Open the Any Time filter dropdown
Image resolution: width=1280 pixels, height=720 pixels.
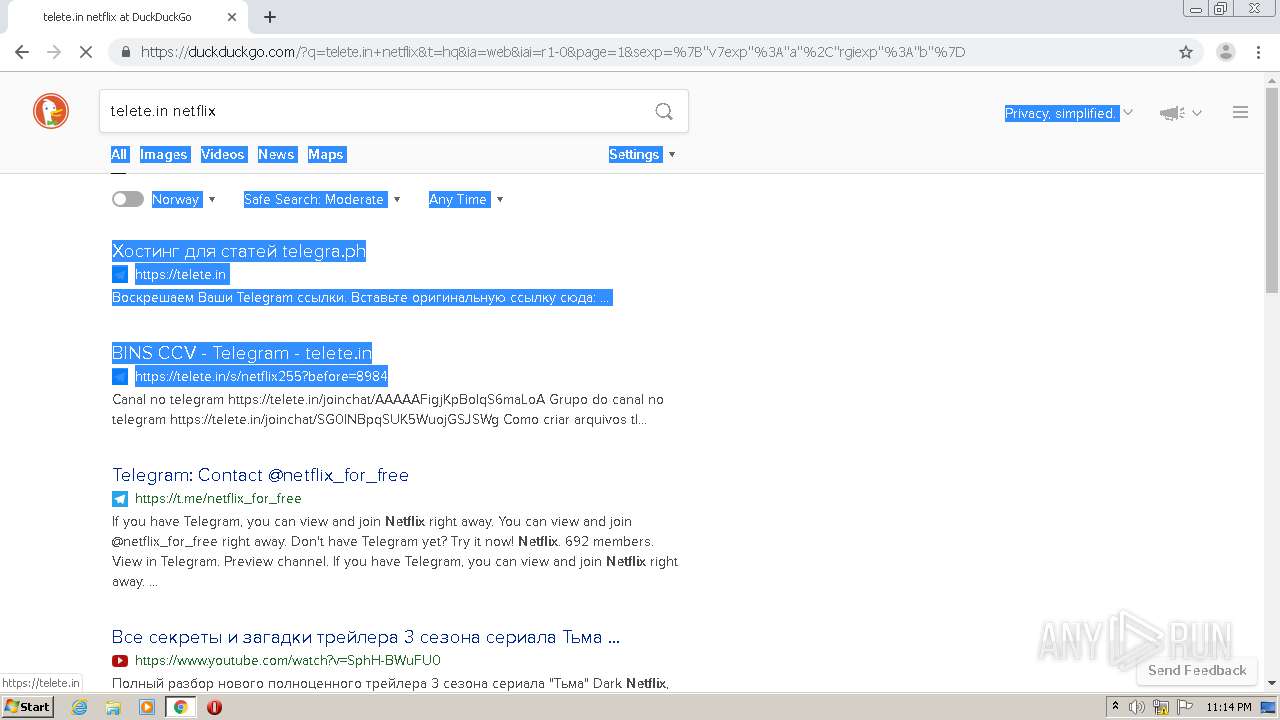466,199
